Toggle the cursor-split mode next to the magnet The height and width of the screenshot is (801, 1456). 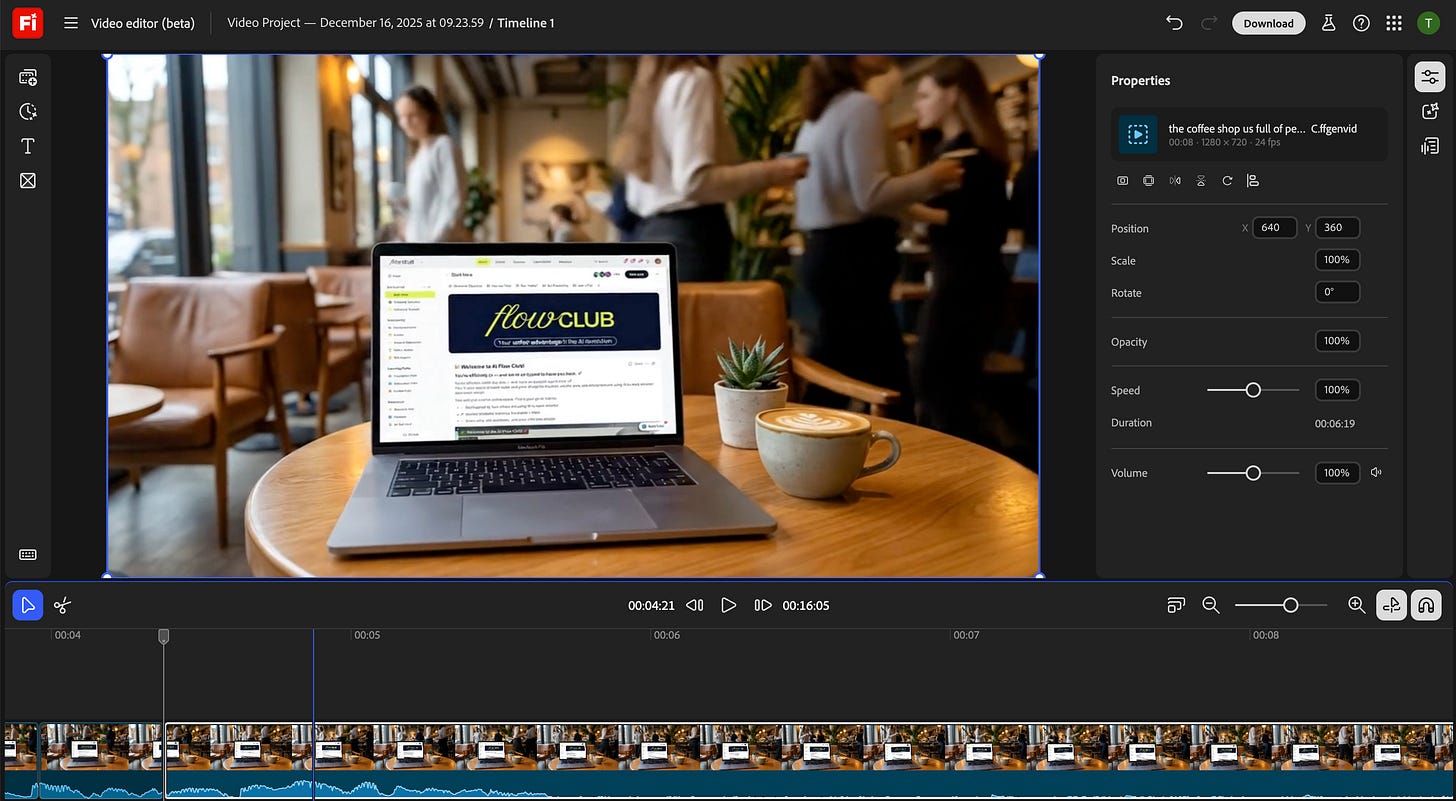(x=1391, y=605)
